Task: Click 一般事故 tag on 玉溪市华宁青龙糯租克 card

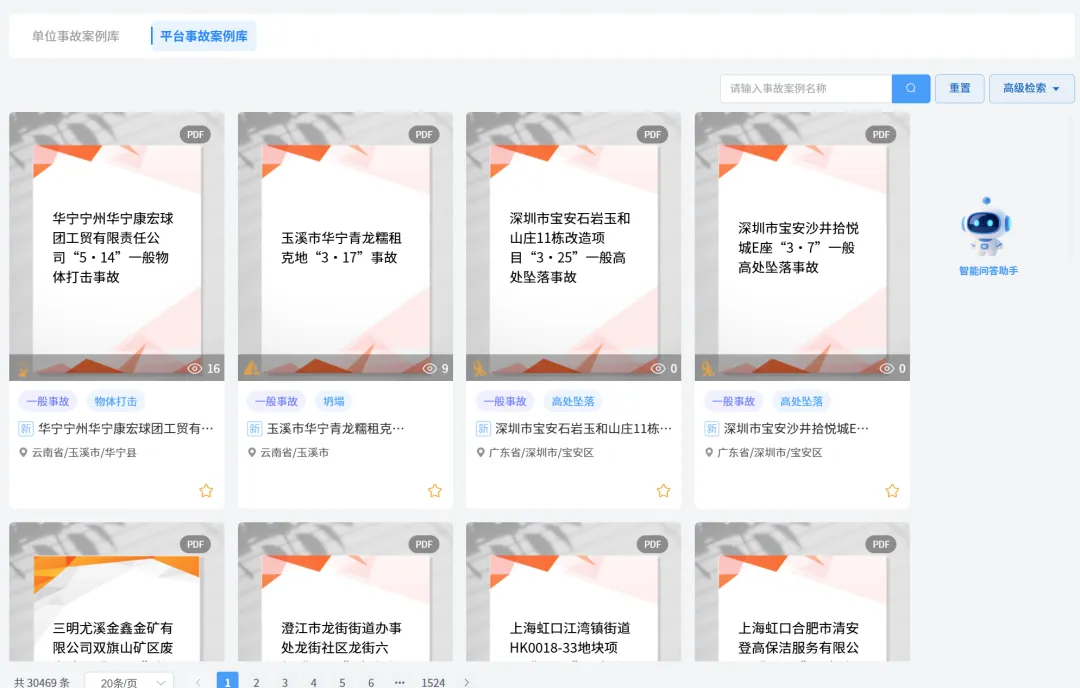Action: point(276,401)
